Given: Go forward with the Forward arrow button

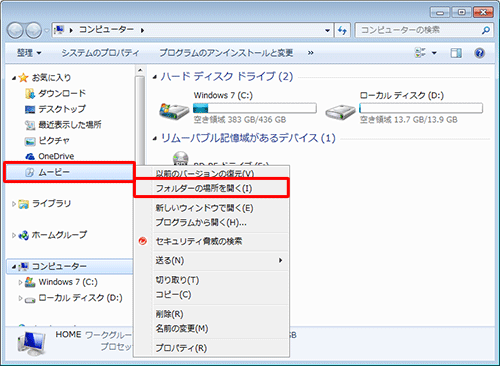Looking at the screenshot, I should pyautogui.click(x=33, y=31).
